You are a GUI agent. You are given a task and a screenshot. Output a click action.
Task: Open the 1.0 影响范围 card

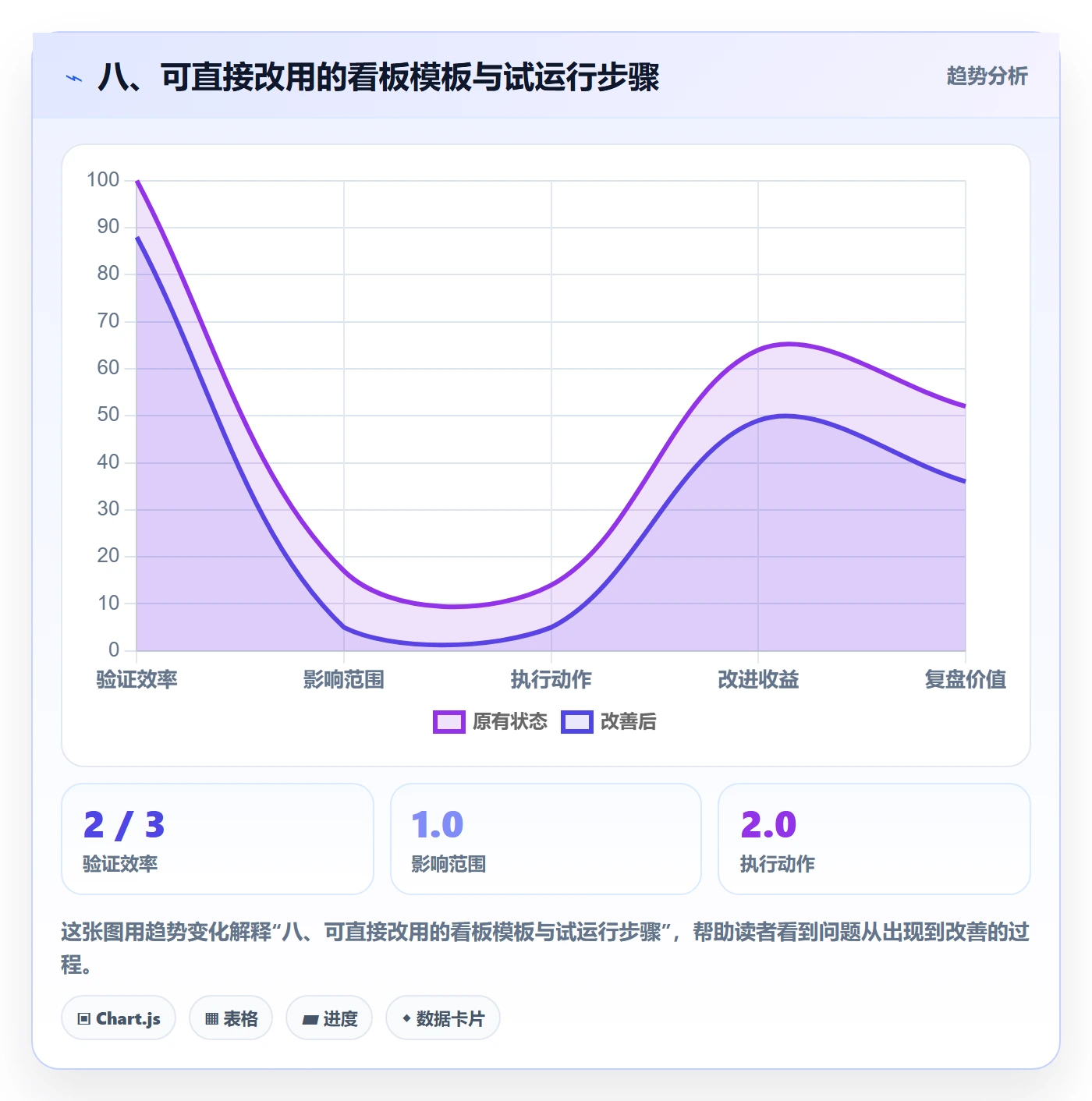point(546,839)
